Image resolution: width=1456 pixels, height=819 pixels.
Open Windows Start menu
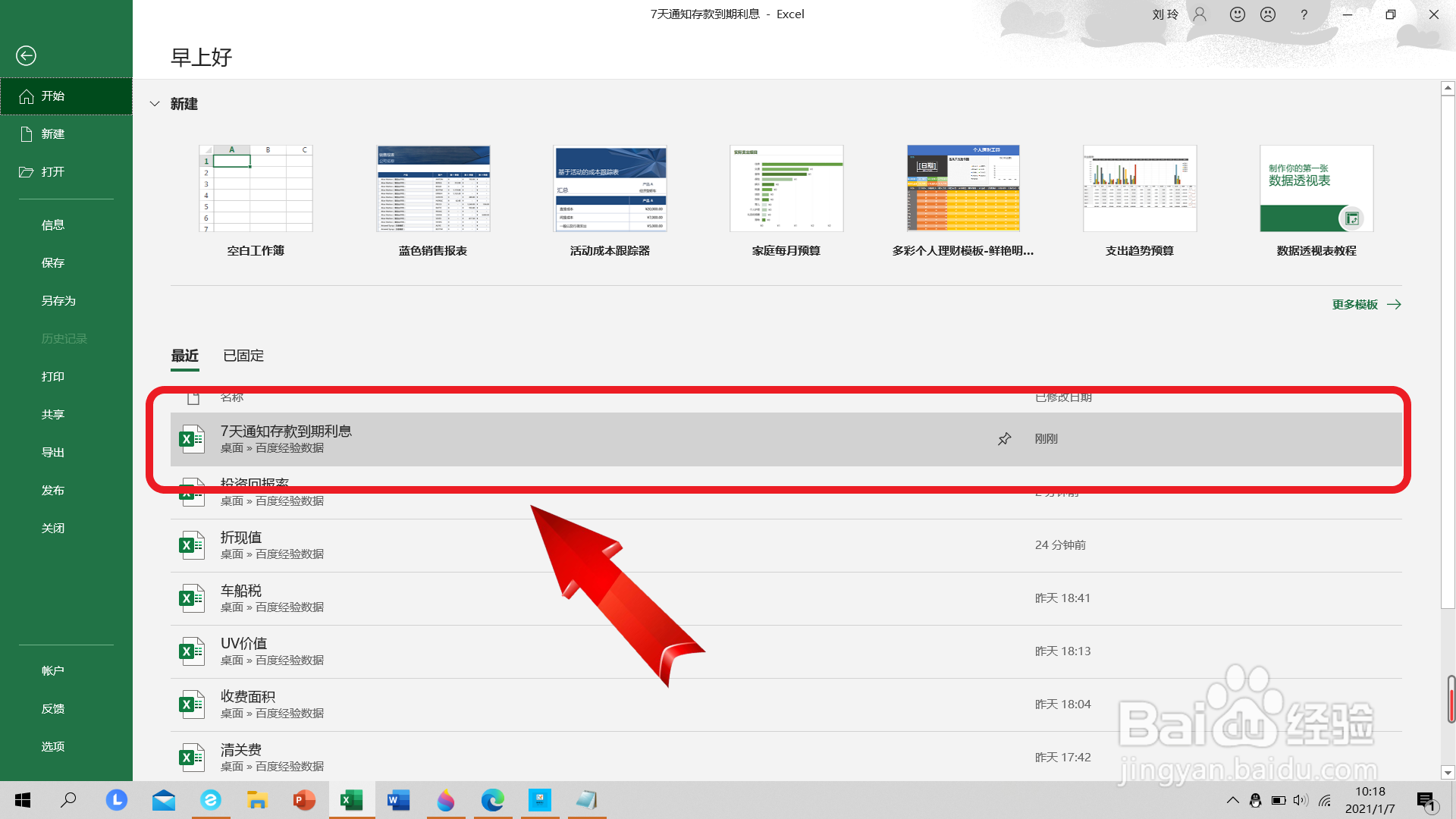coord(23,800)
